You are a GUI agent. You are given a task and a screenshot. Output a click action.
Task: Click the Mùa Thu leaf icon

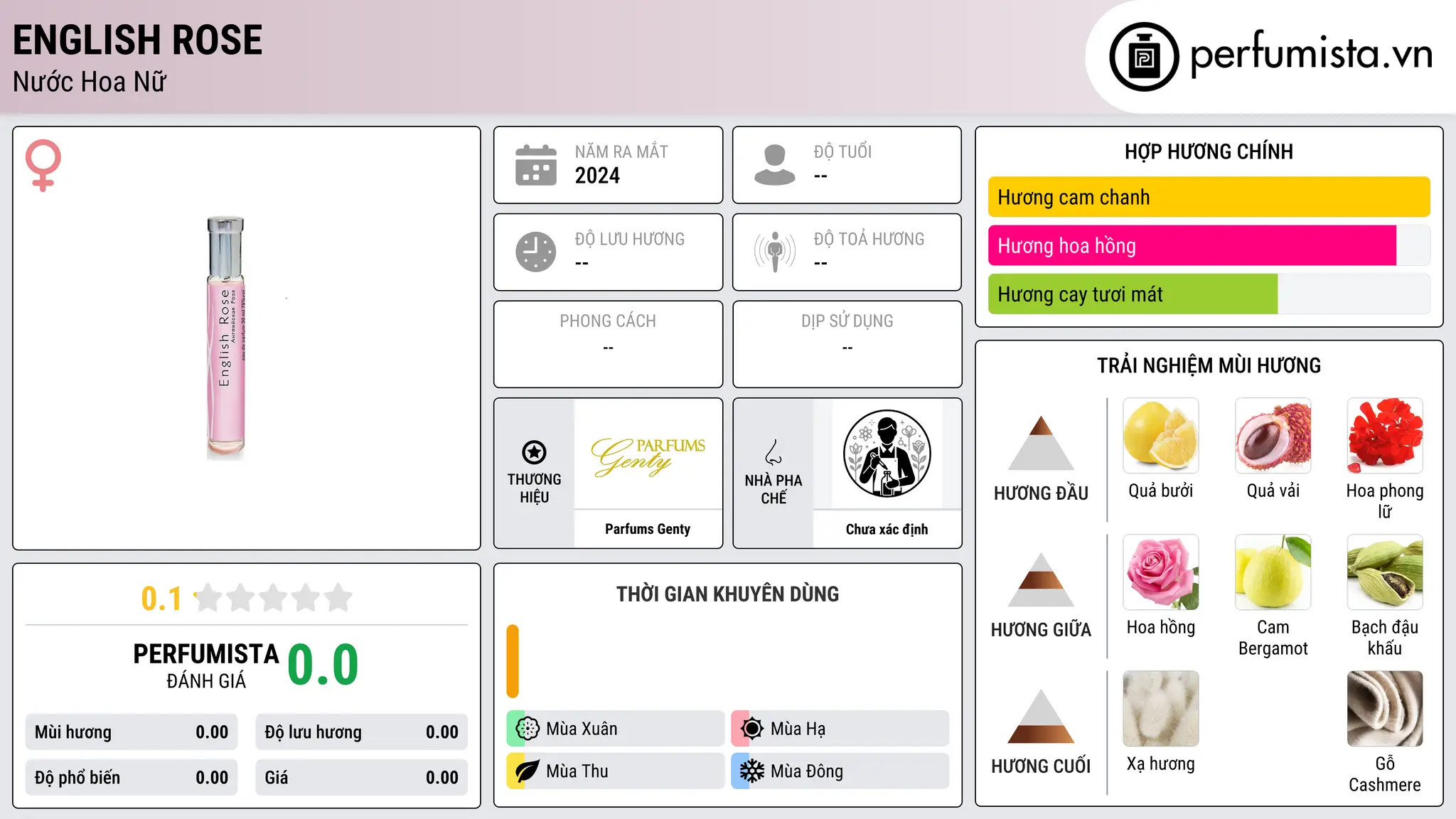[x=528, y=771]
